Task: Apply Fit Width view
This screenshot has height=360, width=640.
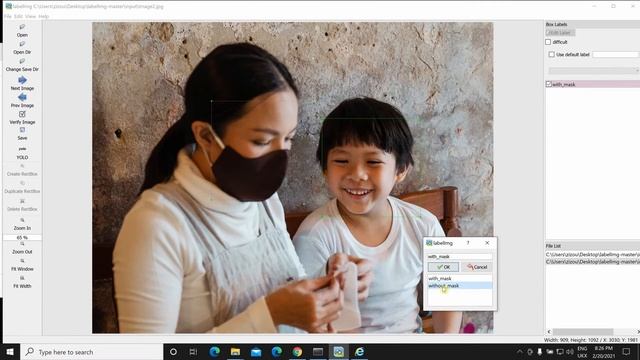Action: (x=22, y=282)
